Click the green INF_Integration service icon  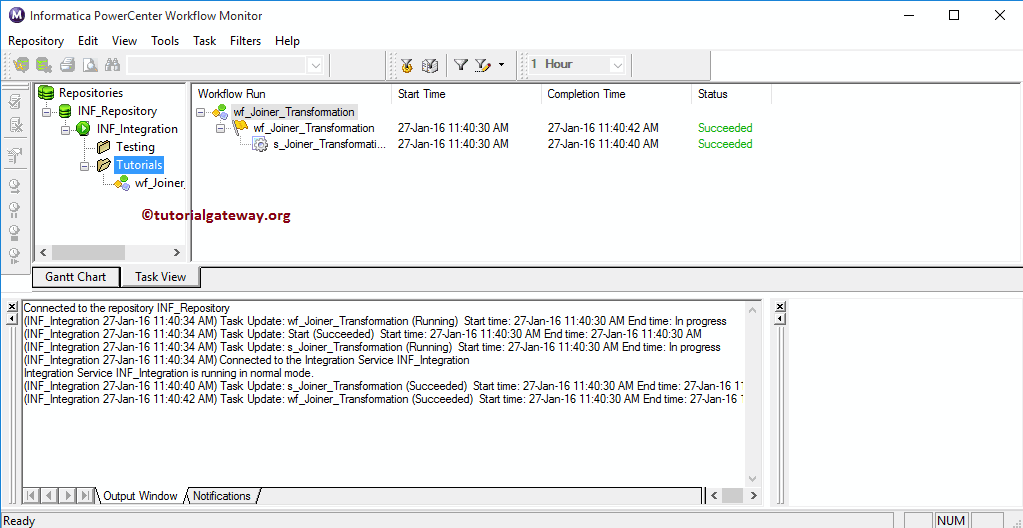[84, 129]
